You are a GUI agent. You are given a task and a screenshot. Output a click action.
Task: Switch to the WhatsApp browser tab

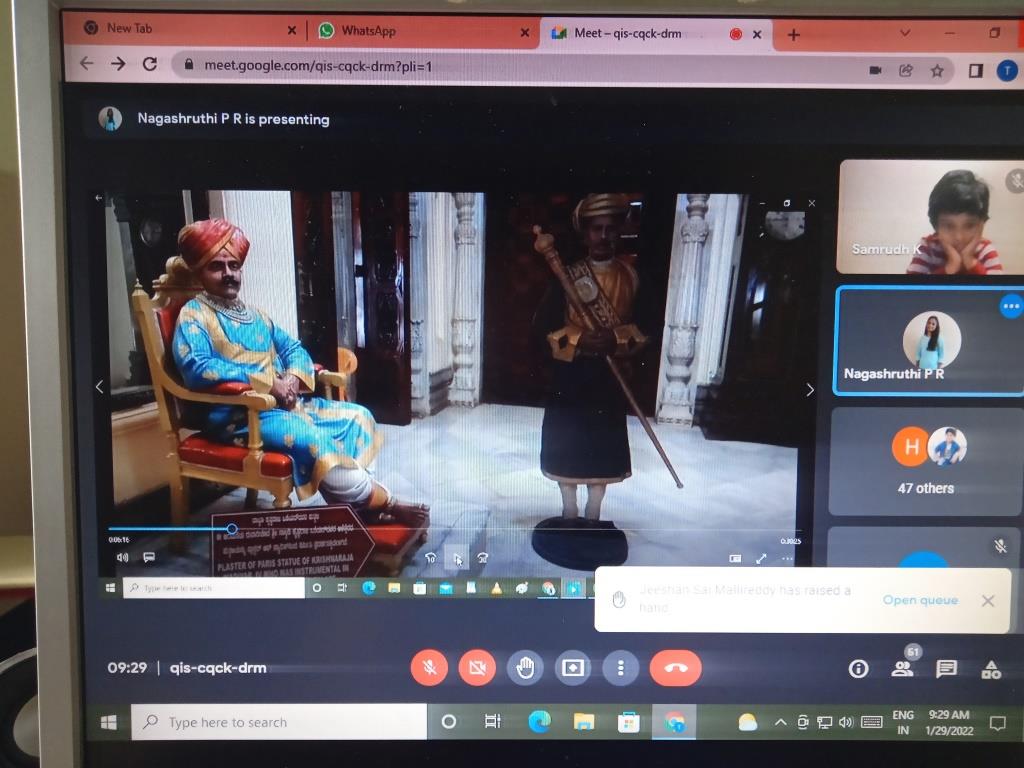[x=423, y=31]
